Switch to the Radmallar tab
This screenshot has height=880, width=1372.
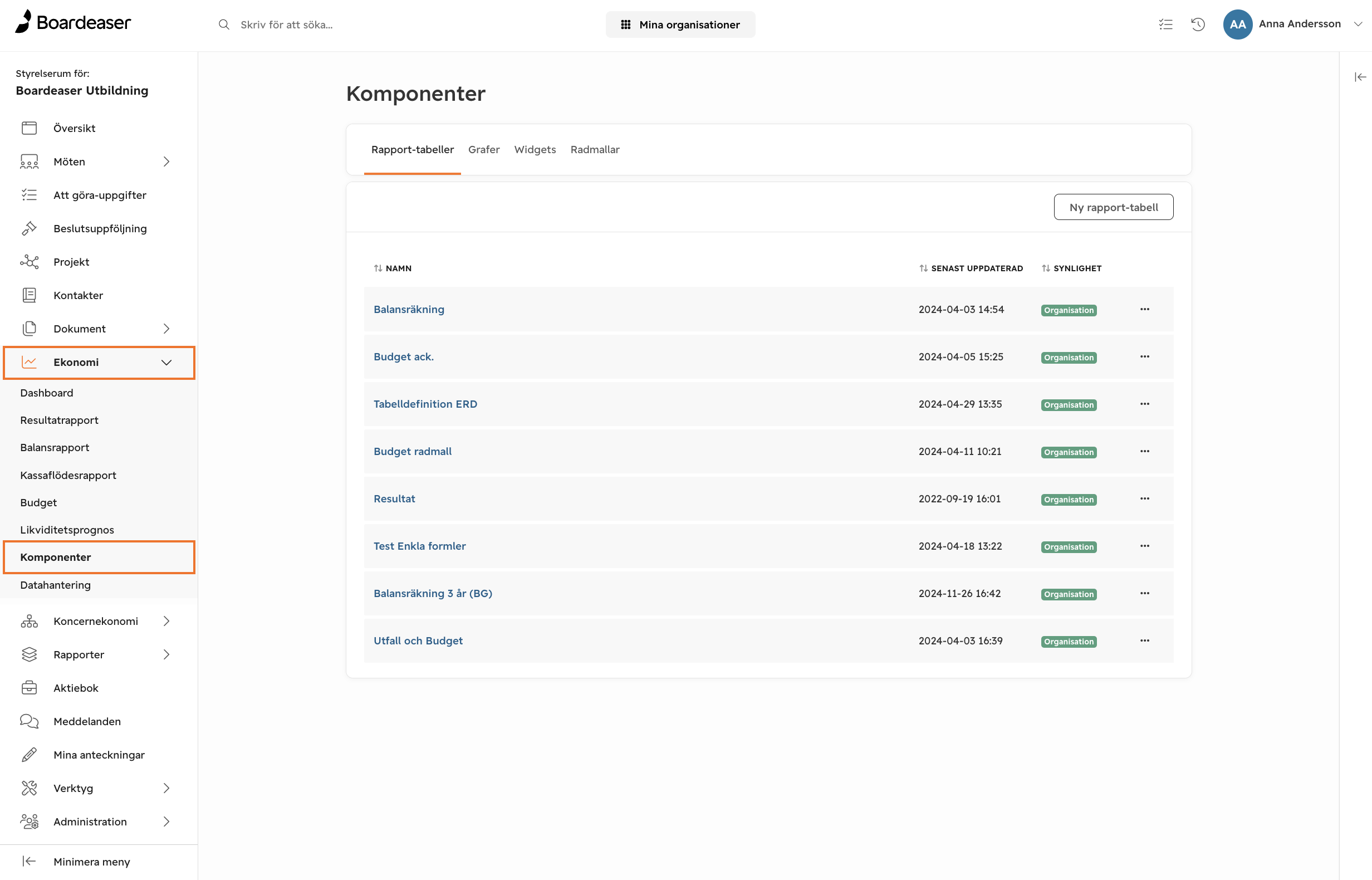(x=595, y=149)
